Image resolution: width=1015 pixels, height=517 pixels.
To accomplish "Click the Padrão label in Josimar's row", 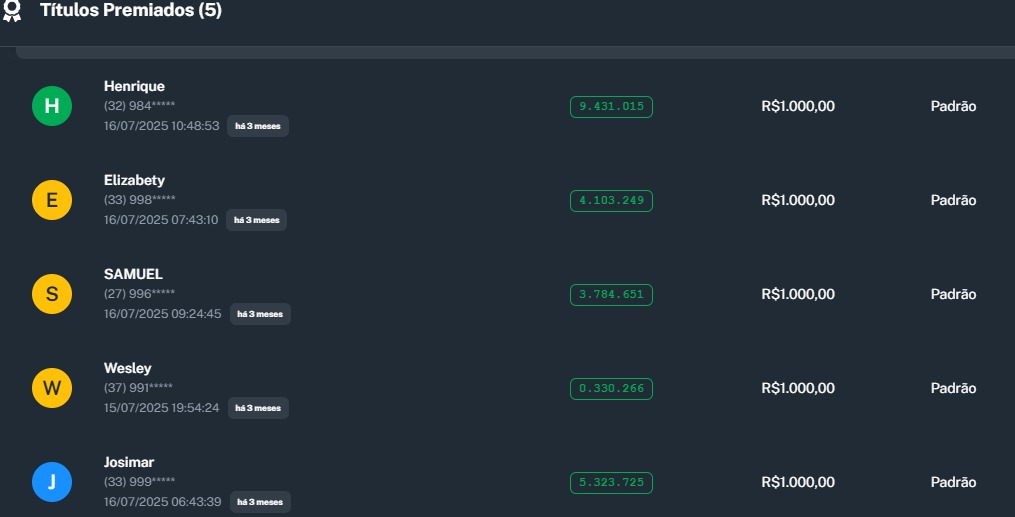I will (x=953, y=482).
